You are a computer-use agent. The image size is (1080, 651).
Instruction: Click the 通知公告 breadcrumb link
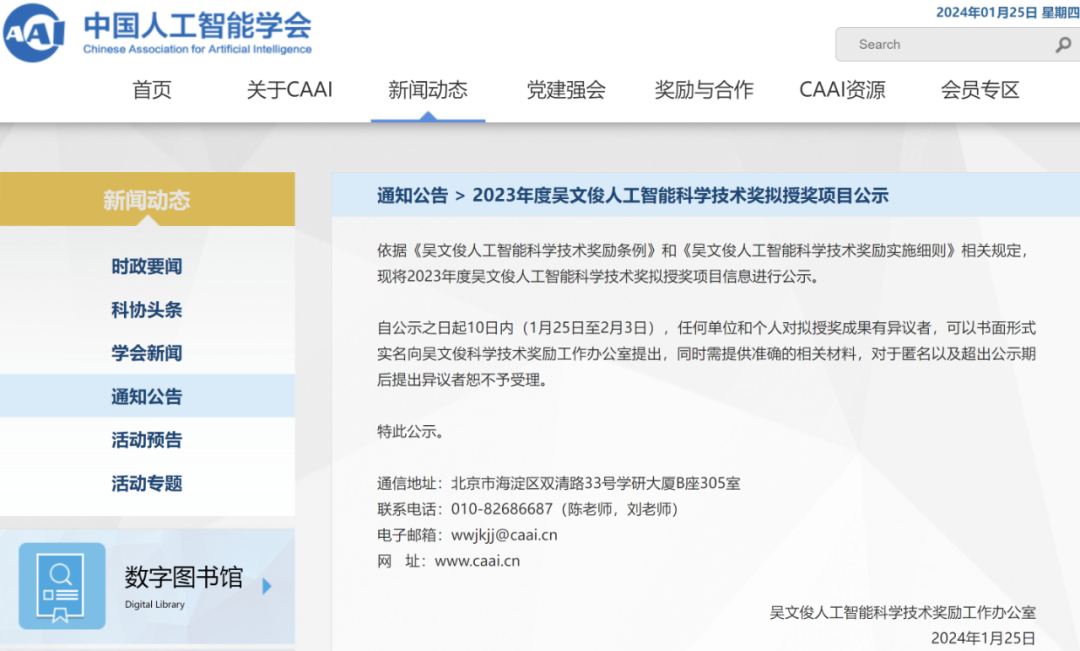[x=413, y=196]
